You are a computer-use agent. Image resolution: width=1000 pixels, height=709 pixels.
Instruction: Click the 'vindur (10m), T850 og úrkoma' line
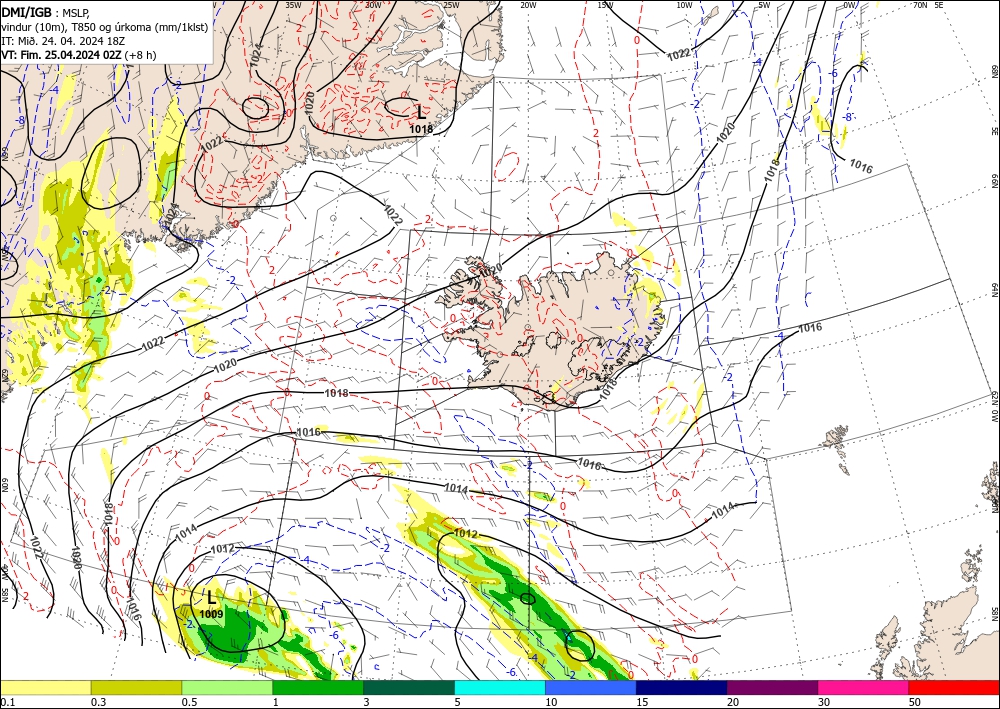click(105, 26)
